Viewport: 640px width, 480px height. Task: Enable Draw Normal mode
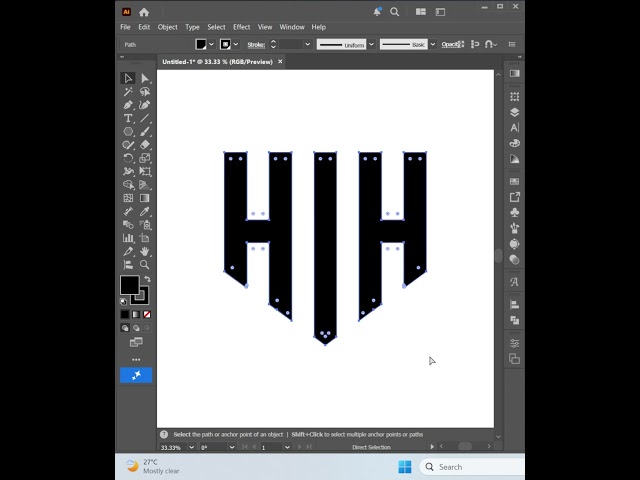point(125,328)
